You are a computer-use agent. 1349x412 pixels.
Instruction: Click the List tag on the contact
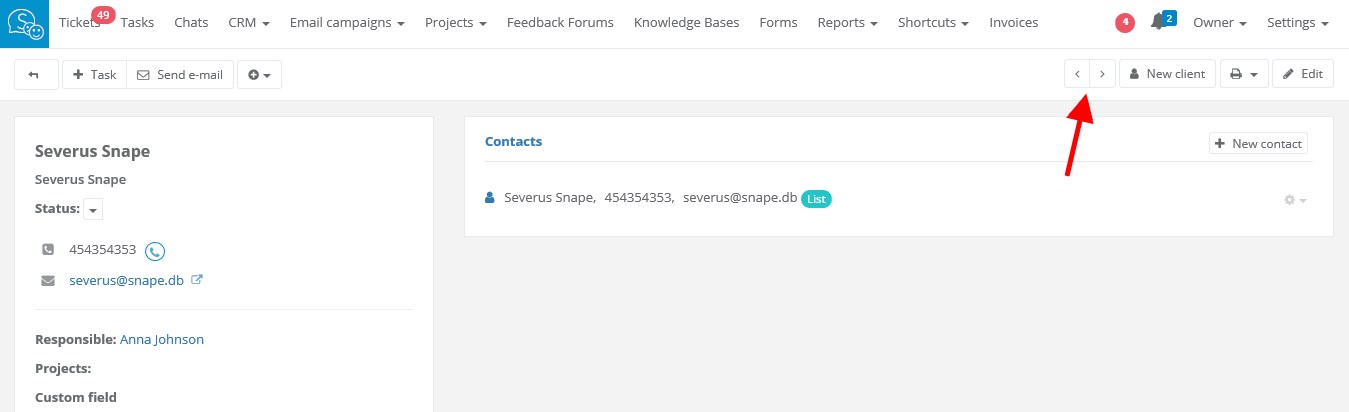coord(816,199)
